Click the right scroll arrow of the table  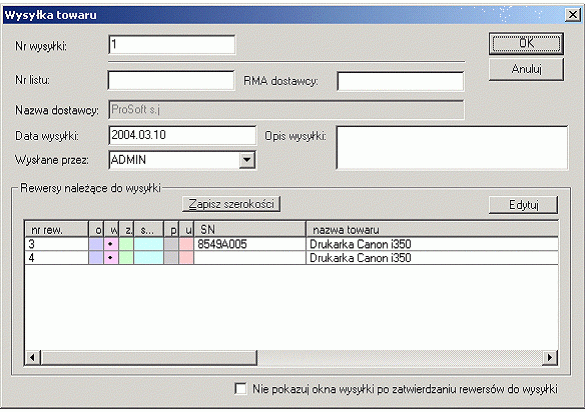pos(550,358)
